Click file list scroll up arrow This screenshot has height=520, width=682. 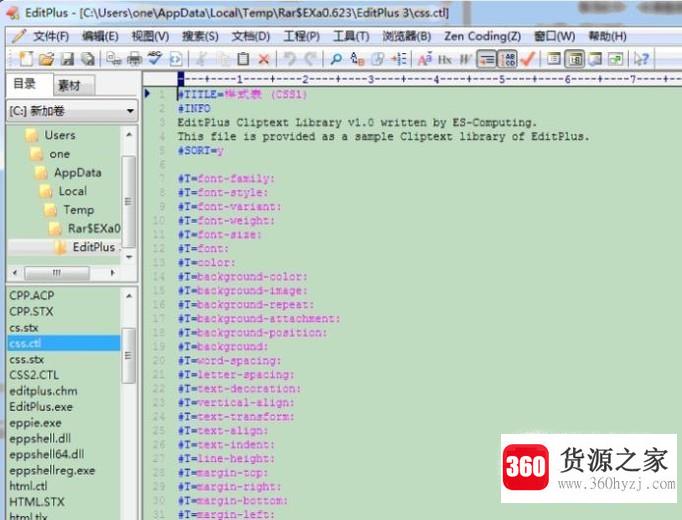tap(129, 296)
